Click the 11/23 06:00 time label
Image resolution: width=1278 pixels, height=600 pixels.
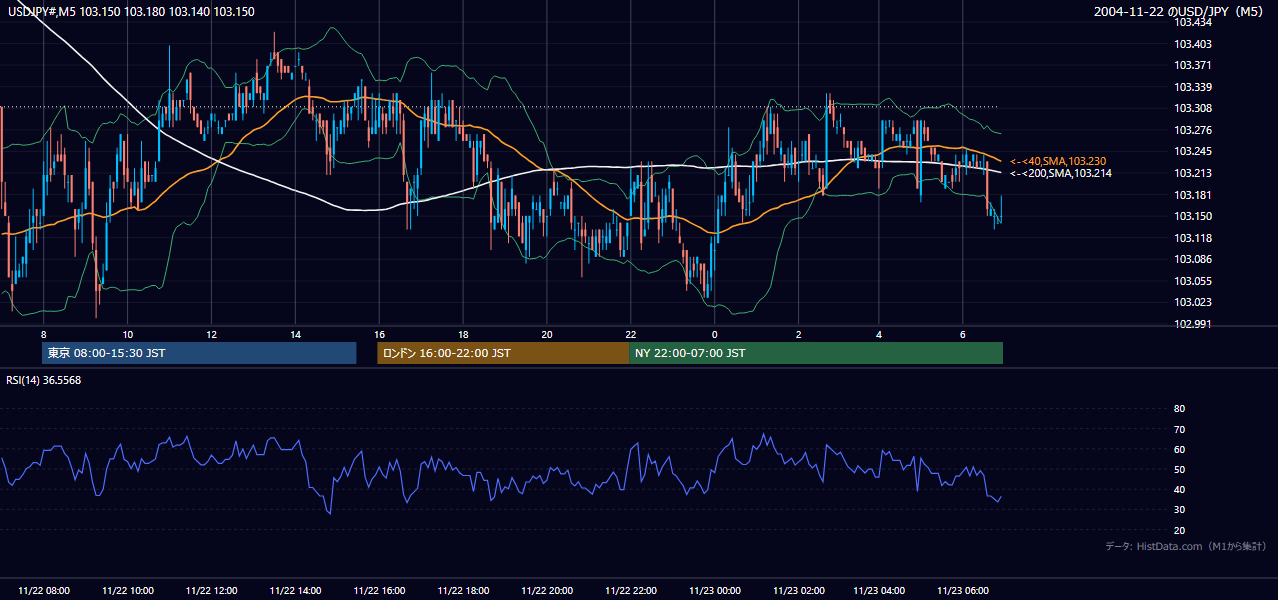(x=963, y=591)
